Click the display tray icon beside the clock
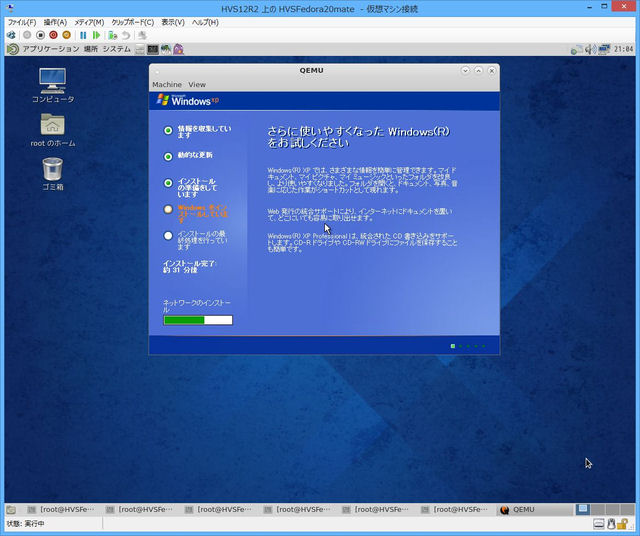Viewport: 640px width, 536px height. pyautogui.click(x=604, y=49)
